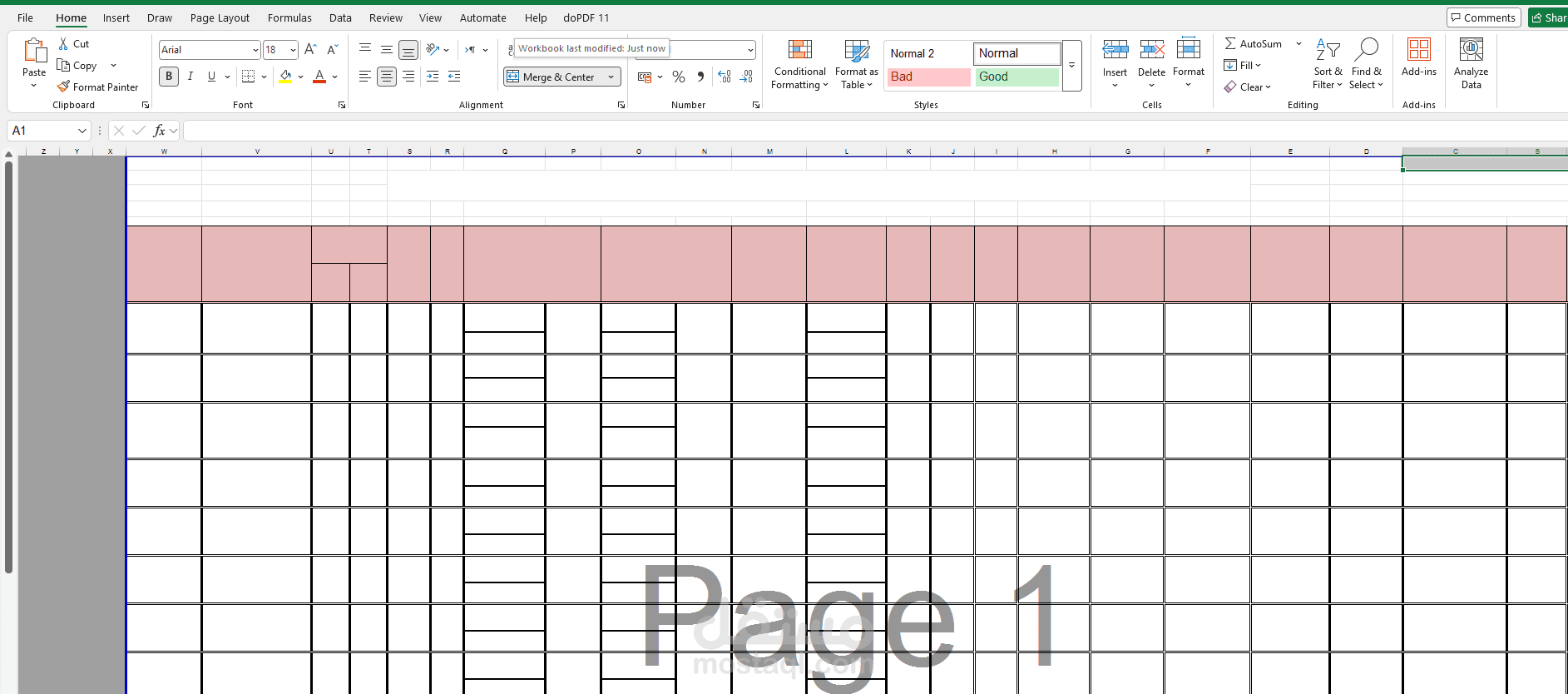1568x694 pixels.
Task: Switch to the Page Layout tab
Action: (220, 17)
